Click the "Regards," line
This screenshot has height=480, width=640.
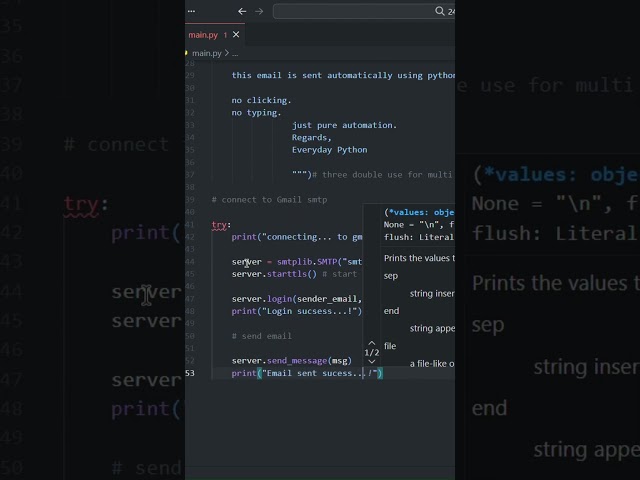click(x=311, y=138)
